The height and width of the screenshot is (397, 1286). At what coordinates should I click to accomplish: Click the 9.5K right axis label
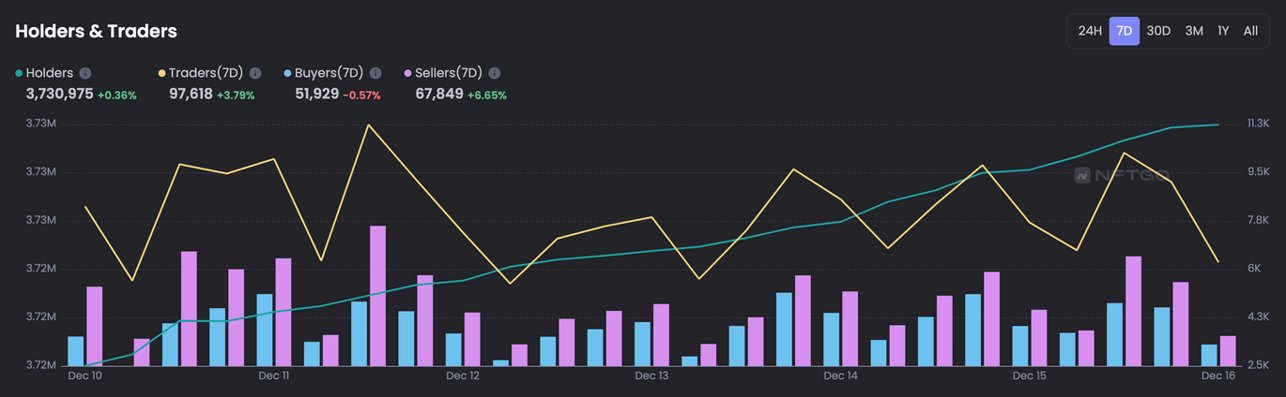pyautogui.click(x=1258, y=172)
